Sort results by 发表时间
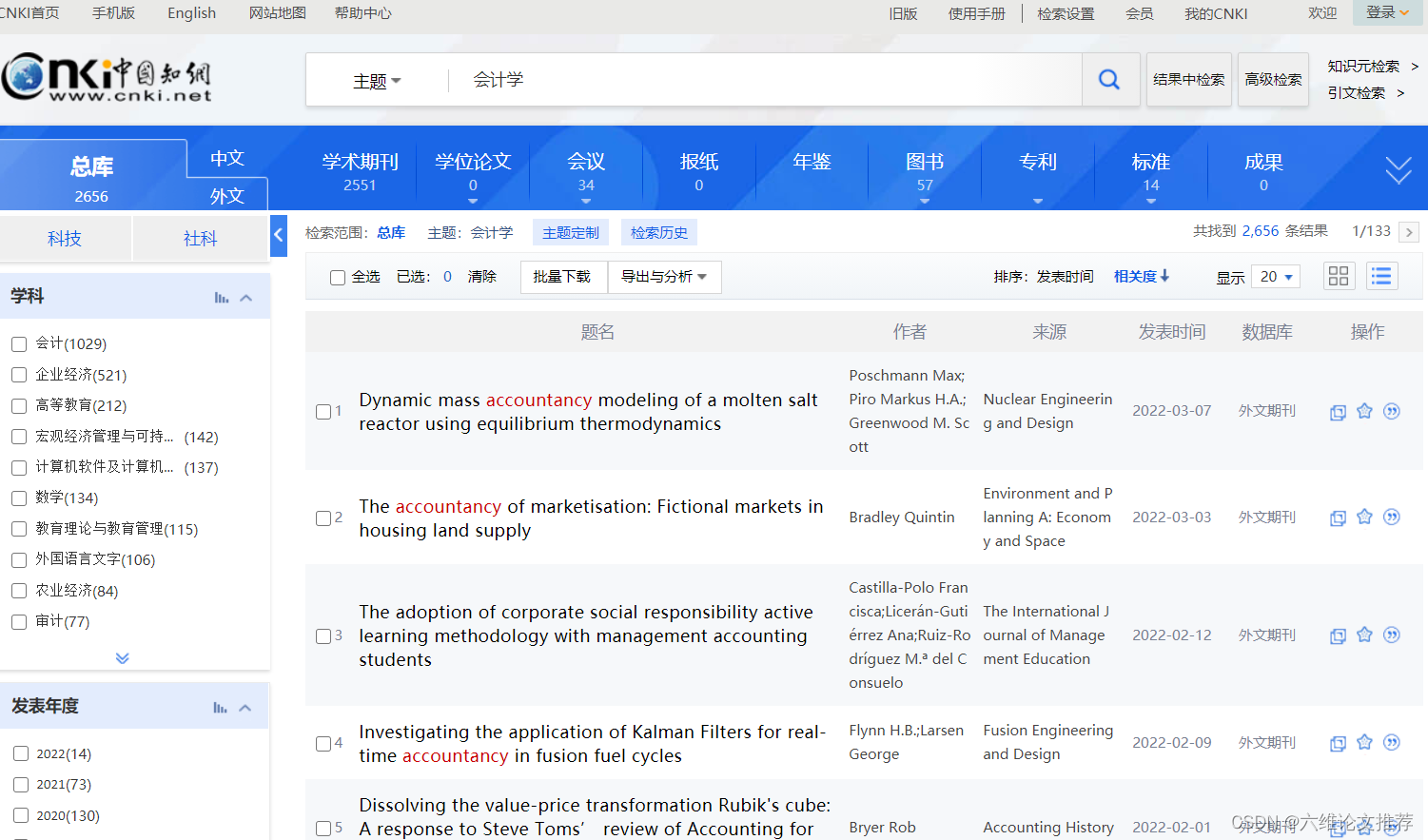 pos(1065,277)
